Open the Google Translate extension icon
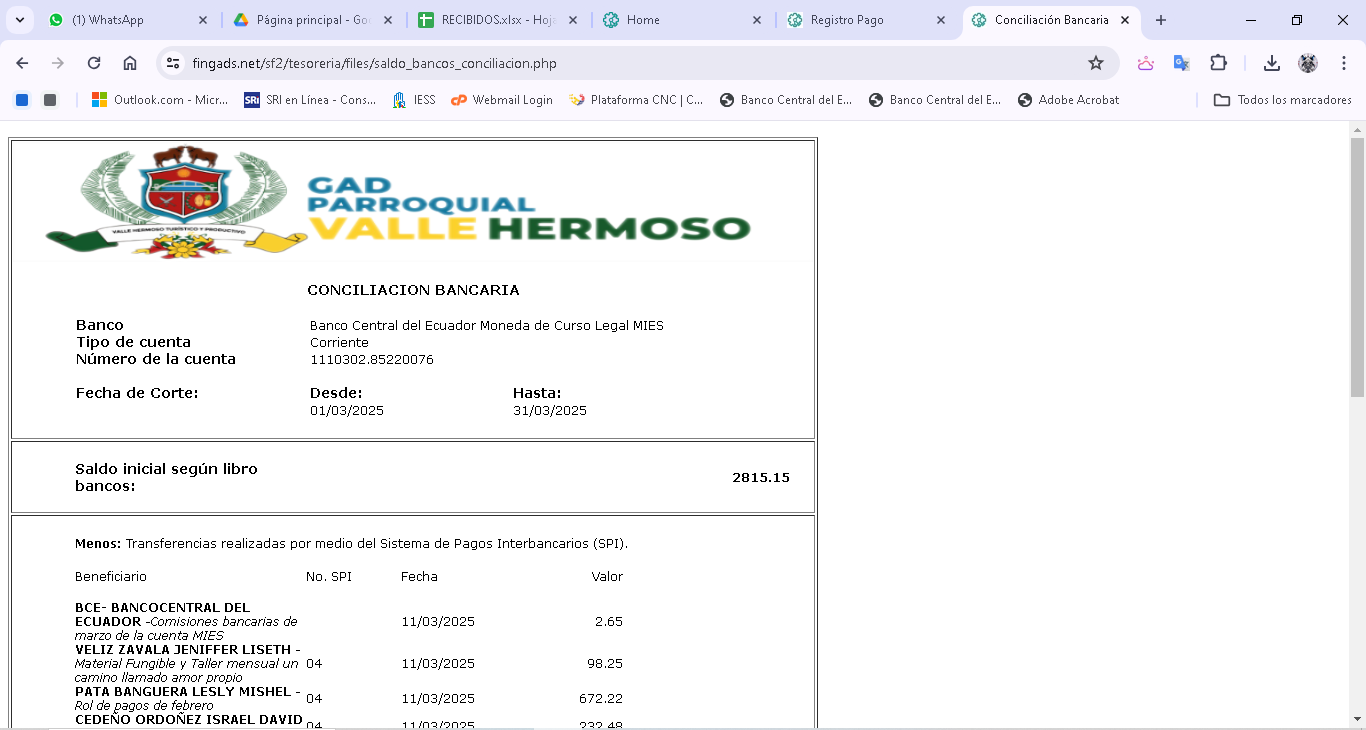Image resolution: width=1366 pixels, height=730 pixels. pos(1181,63)
